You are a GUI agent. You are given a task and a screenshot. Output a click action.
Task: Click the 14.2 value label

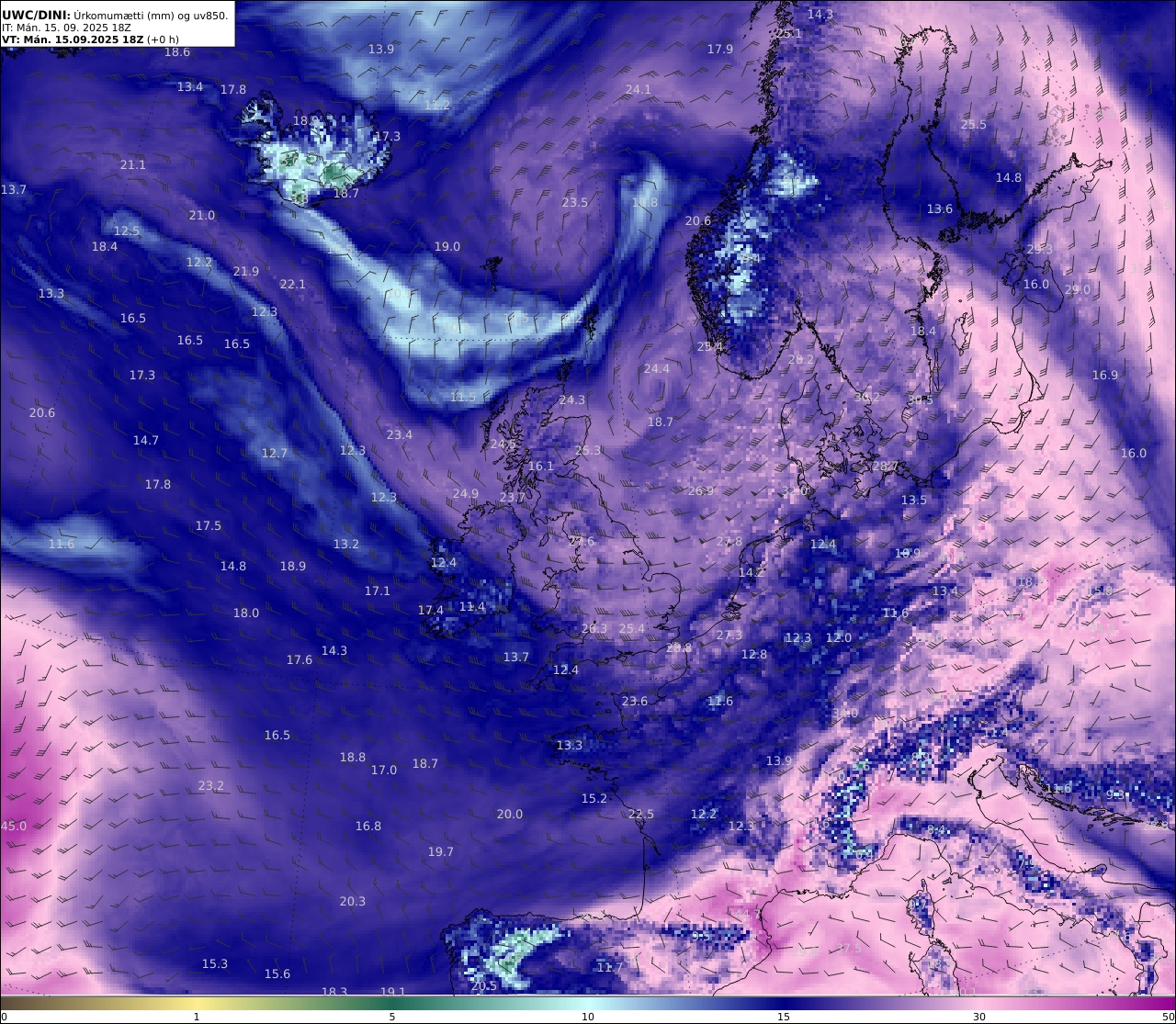(x=751, y=573)
